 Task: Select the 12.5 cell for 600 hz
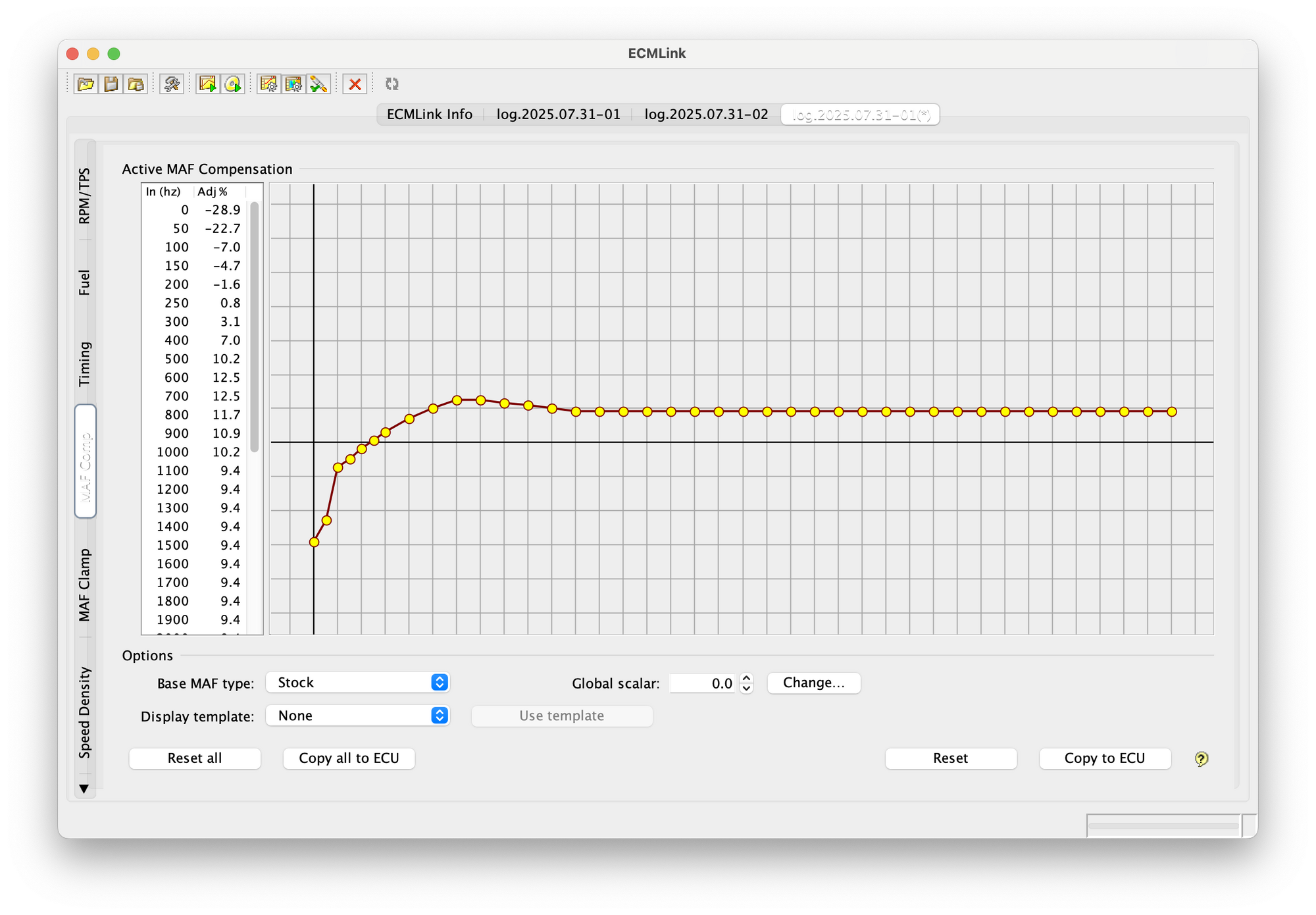[219, 378]
